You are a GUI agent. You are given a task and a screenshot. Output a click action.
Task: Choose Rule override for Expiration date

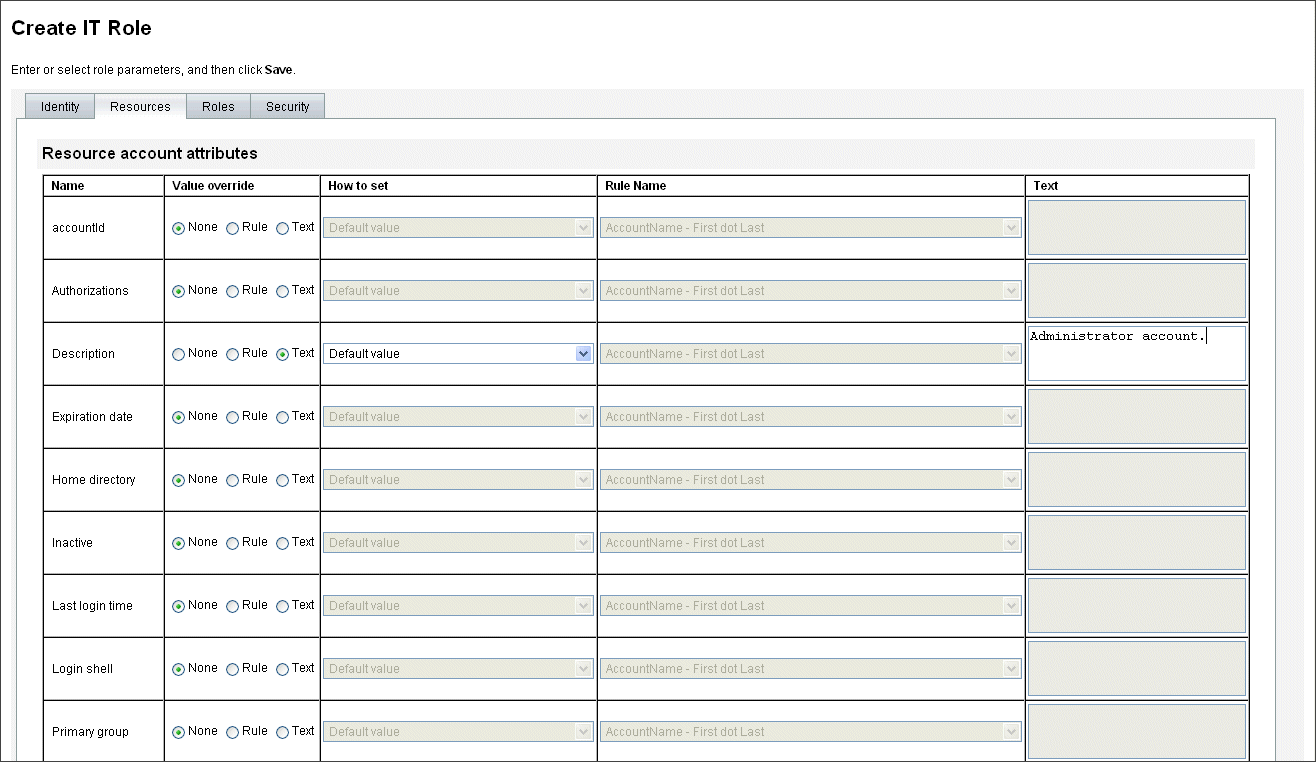(233, 417)
